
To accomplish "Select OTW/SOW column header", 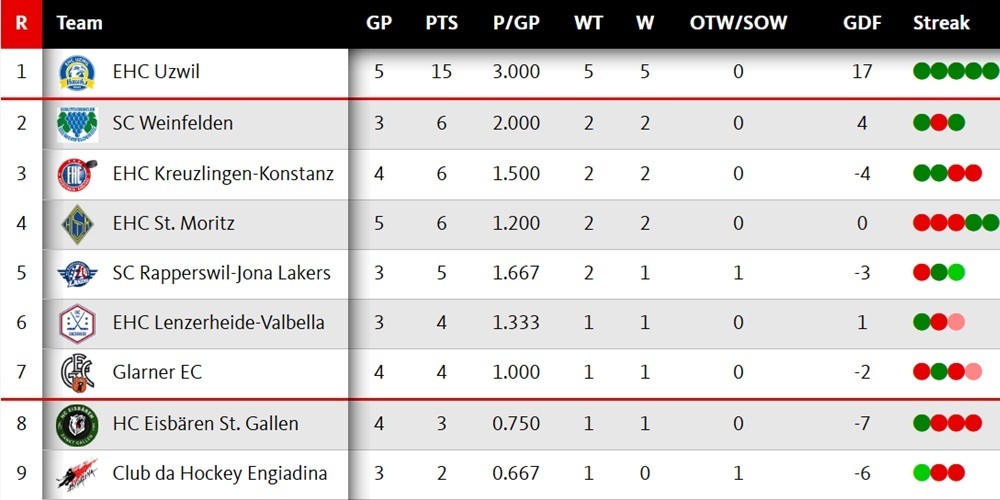I will point(738,23).
